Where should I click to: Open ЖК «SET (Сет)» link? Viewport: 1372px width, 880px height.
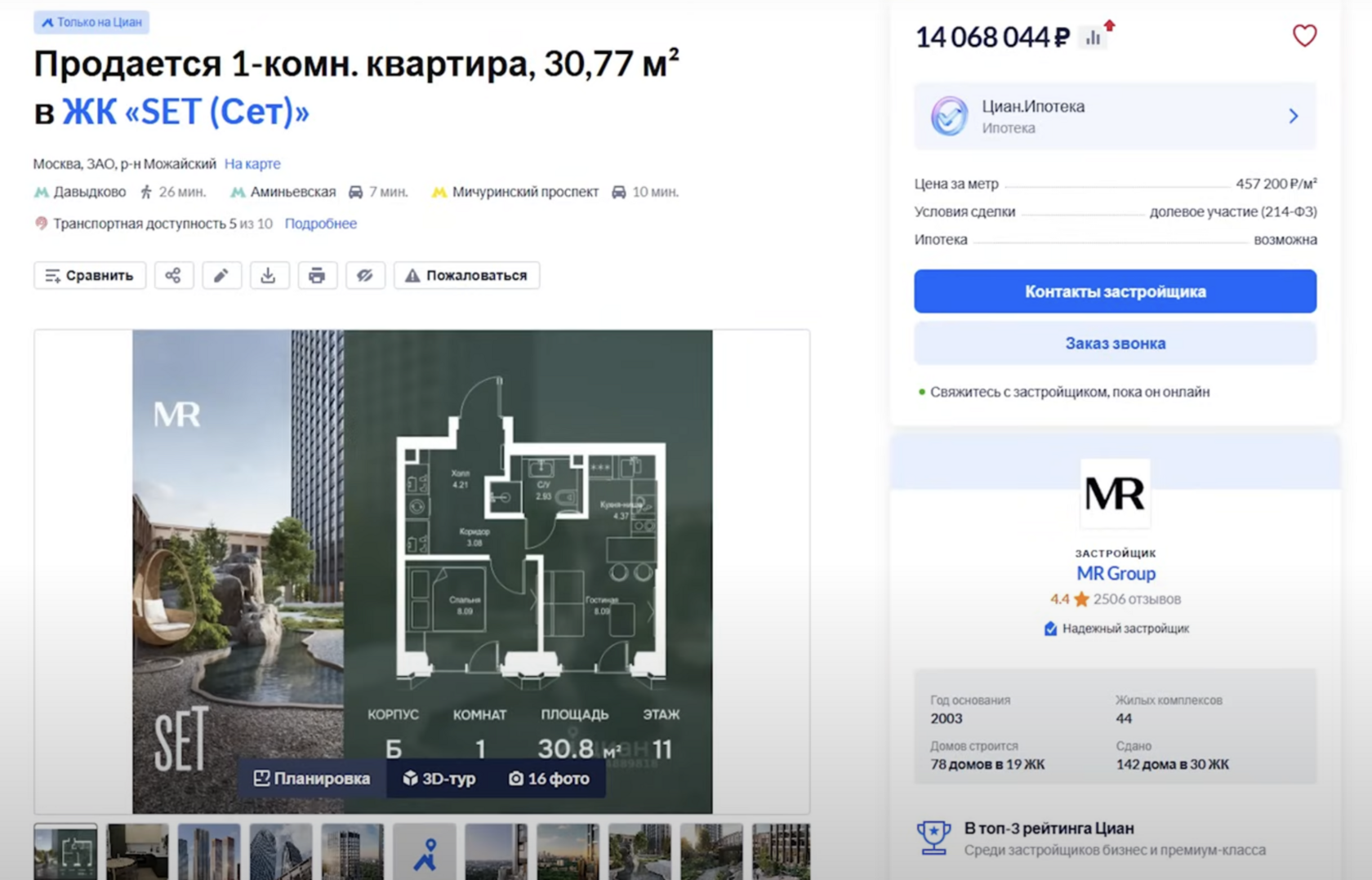pyautogui.click(x=185, y=112)
